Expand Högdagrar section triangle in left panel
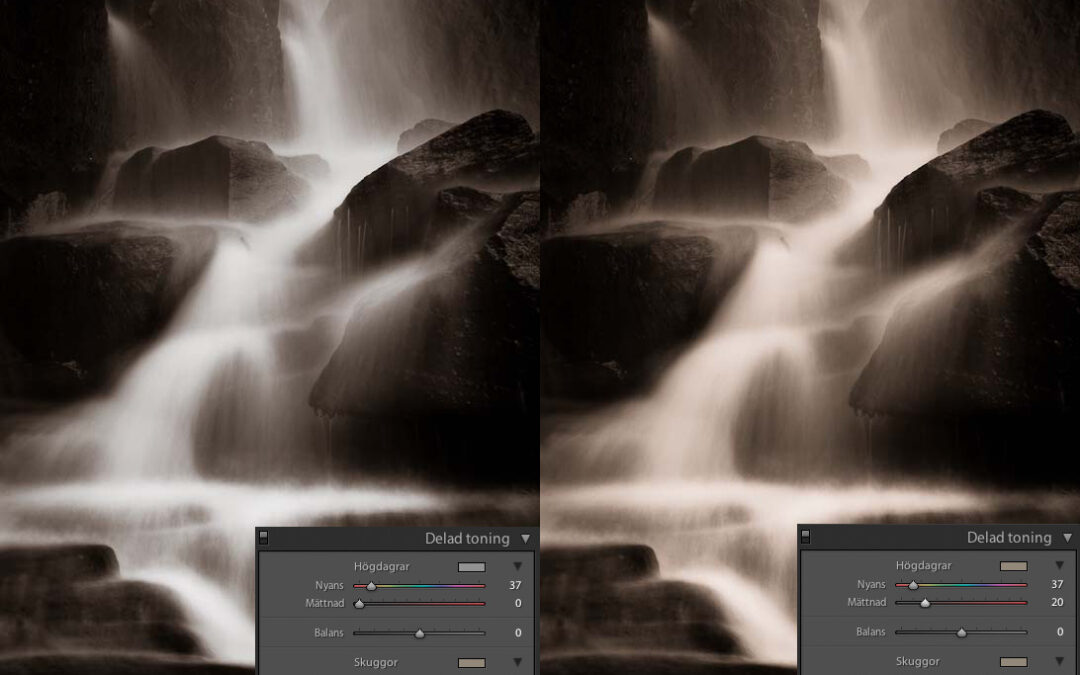Viewport: 1080px width, 675px height. 517,566
